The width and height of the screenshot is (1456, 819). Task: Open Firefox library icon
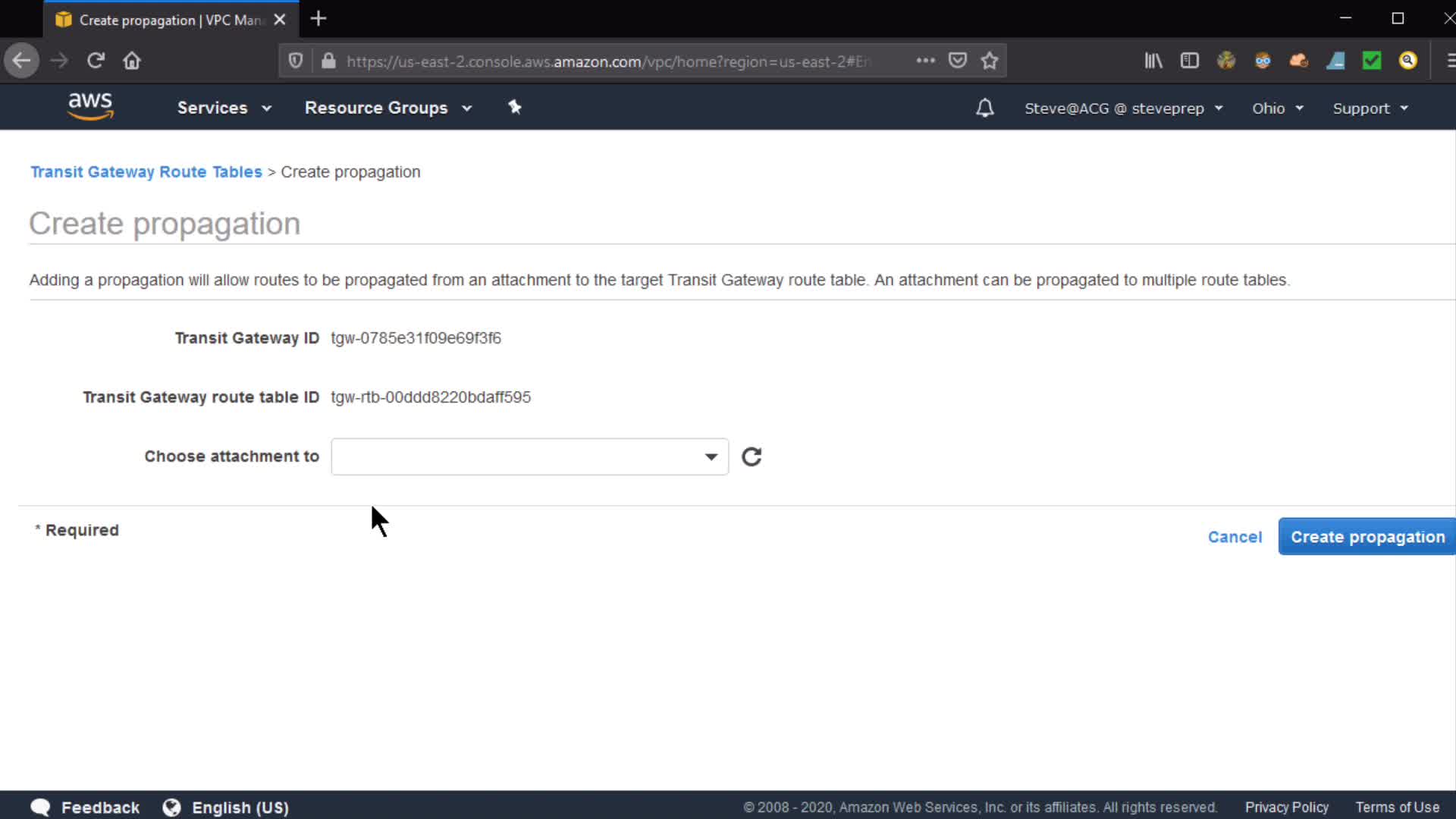pos(1153,61)
